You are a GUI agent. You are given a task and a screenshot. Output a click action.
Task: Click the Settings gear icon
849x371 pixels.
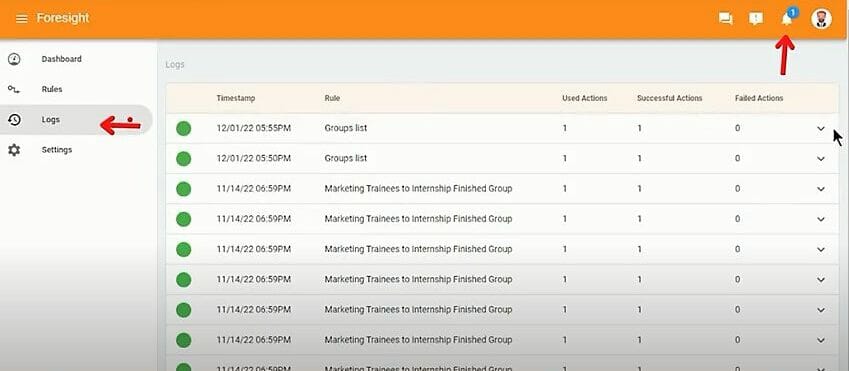14,150
